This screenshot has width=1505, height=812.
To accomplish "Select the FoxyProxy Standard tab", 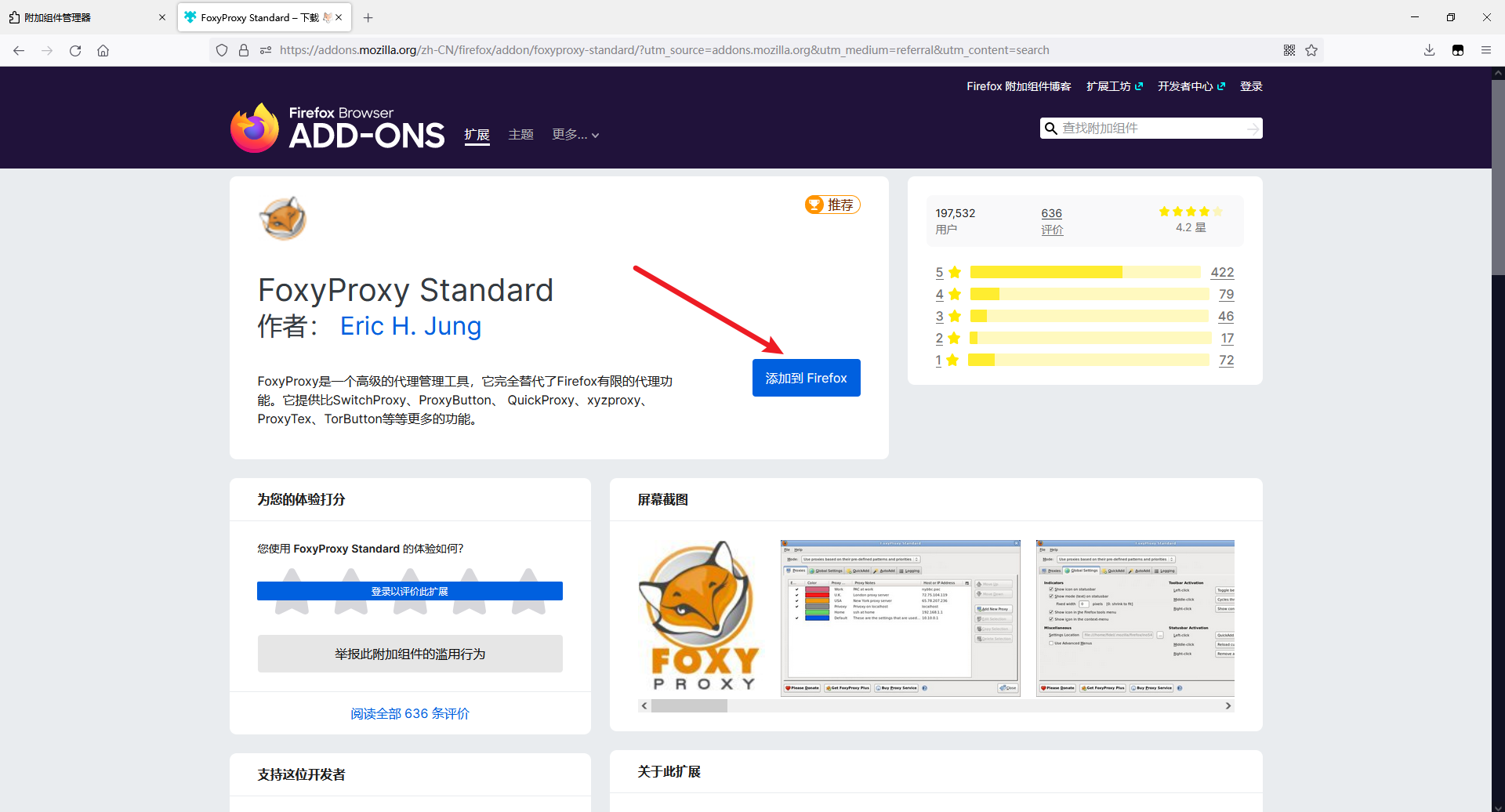I will pyautogui.click(x=264, y=17).
